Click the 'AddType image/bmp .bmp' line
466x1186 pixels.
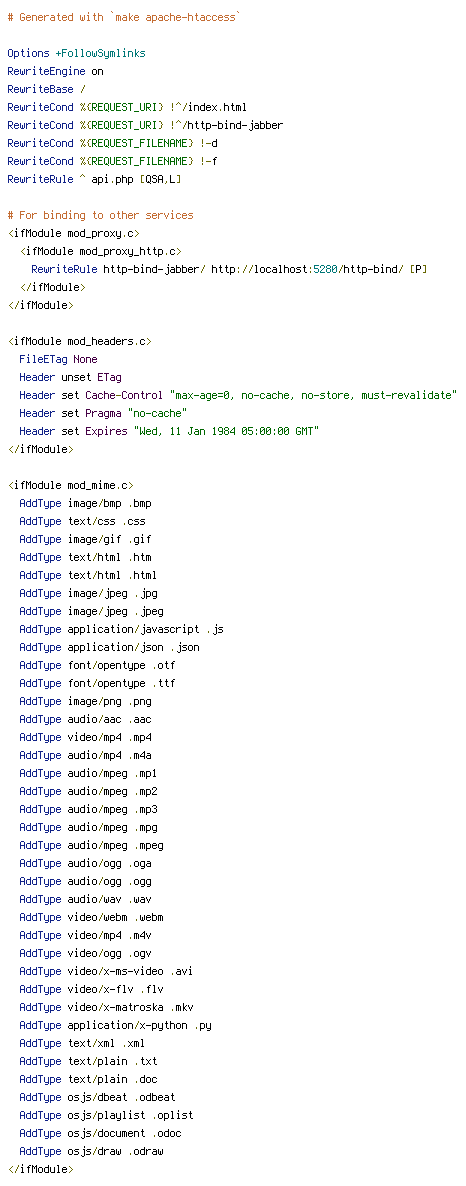pyautogui.click(x=85, y=503)
